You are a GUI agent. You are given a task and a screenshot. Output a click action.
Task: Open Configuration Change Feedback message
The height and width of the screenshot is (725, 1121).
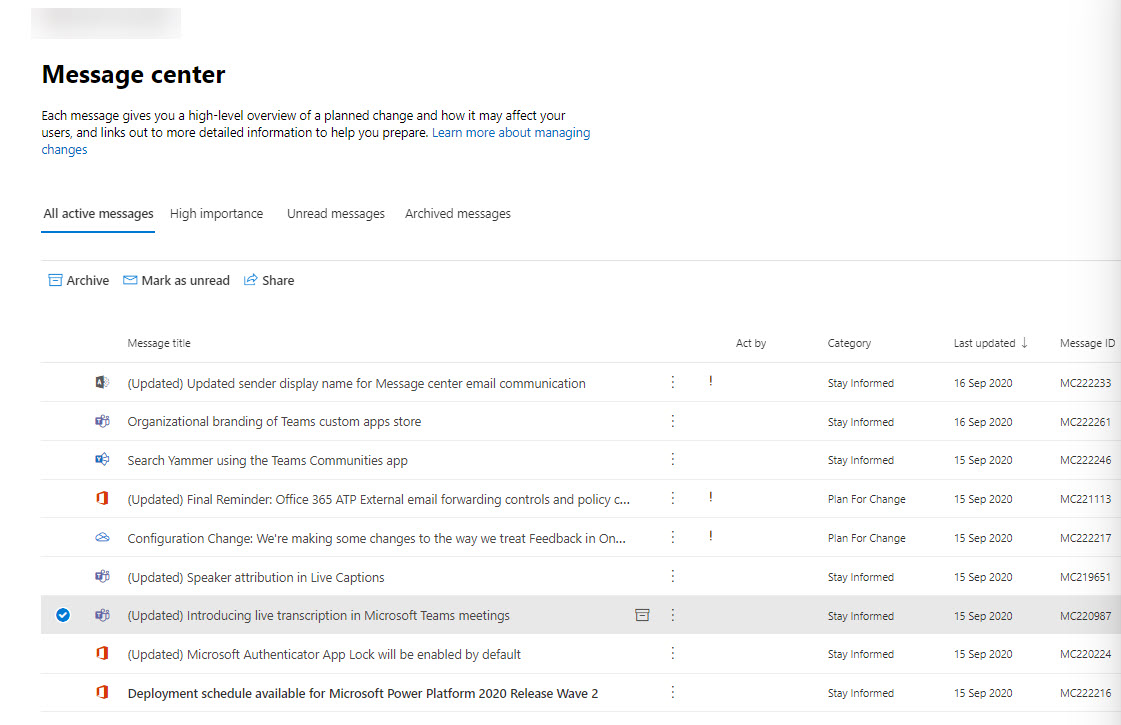point(377,538)
